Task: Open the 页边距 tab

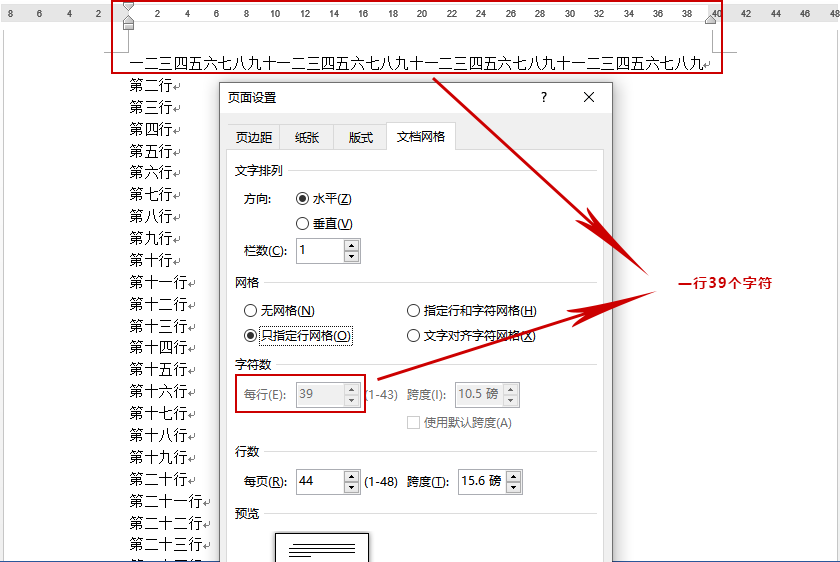Action: point(253,138)
